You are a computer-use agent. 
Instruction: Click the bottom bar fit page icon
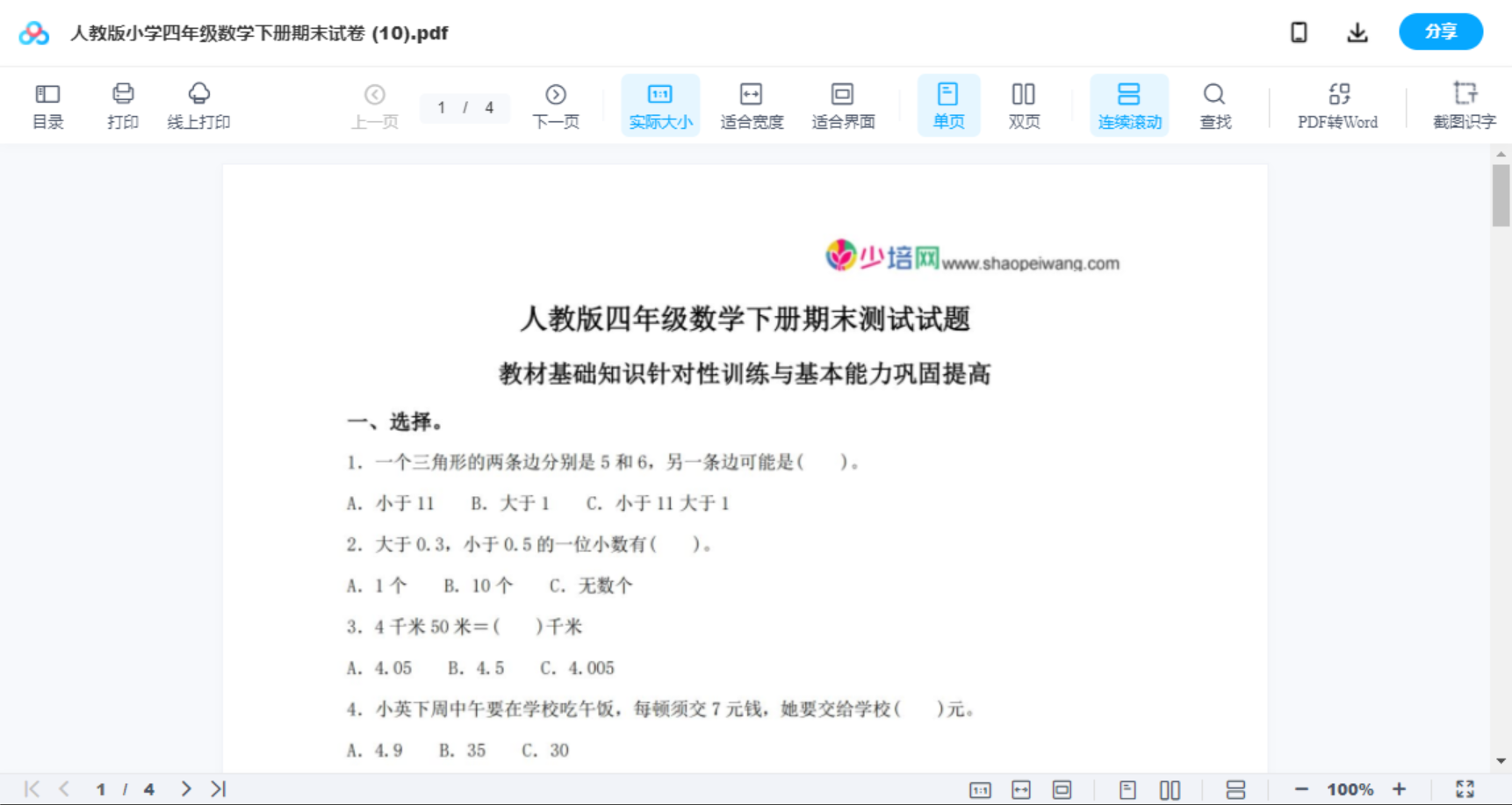(1062, 789)
